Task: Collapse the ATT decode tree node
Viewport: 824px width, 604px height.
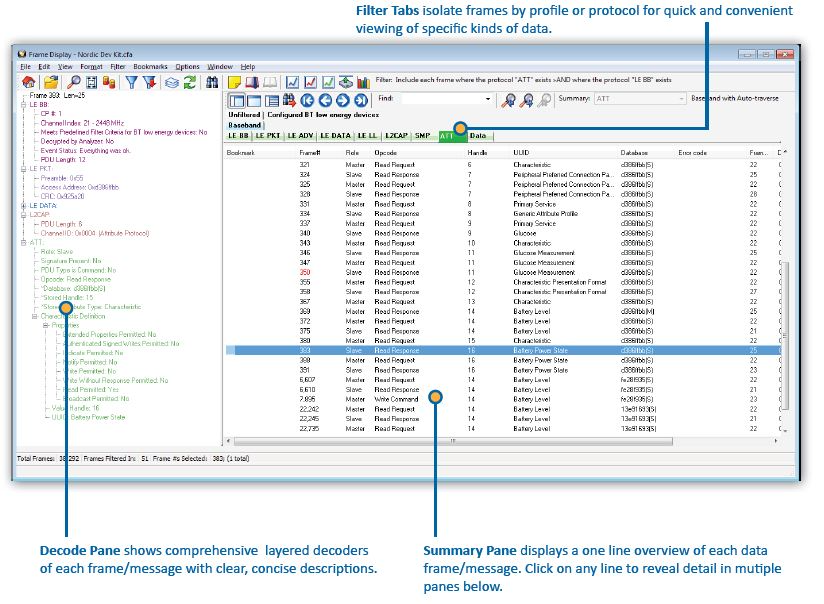Action: pos(24,241)
